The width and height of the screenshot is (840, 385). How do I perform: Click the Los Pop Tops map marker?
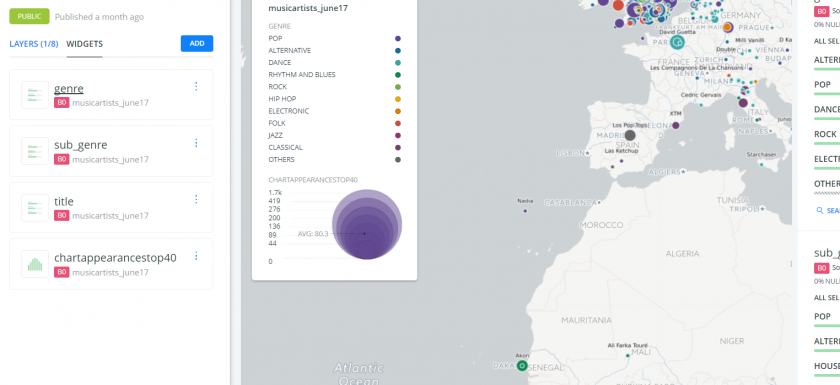tap(630, 135)
